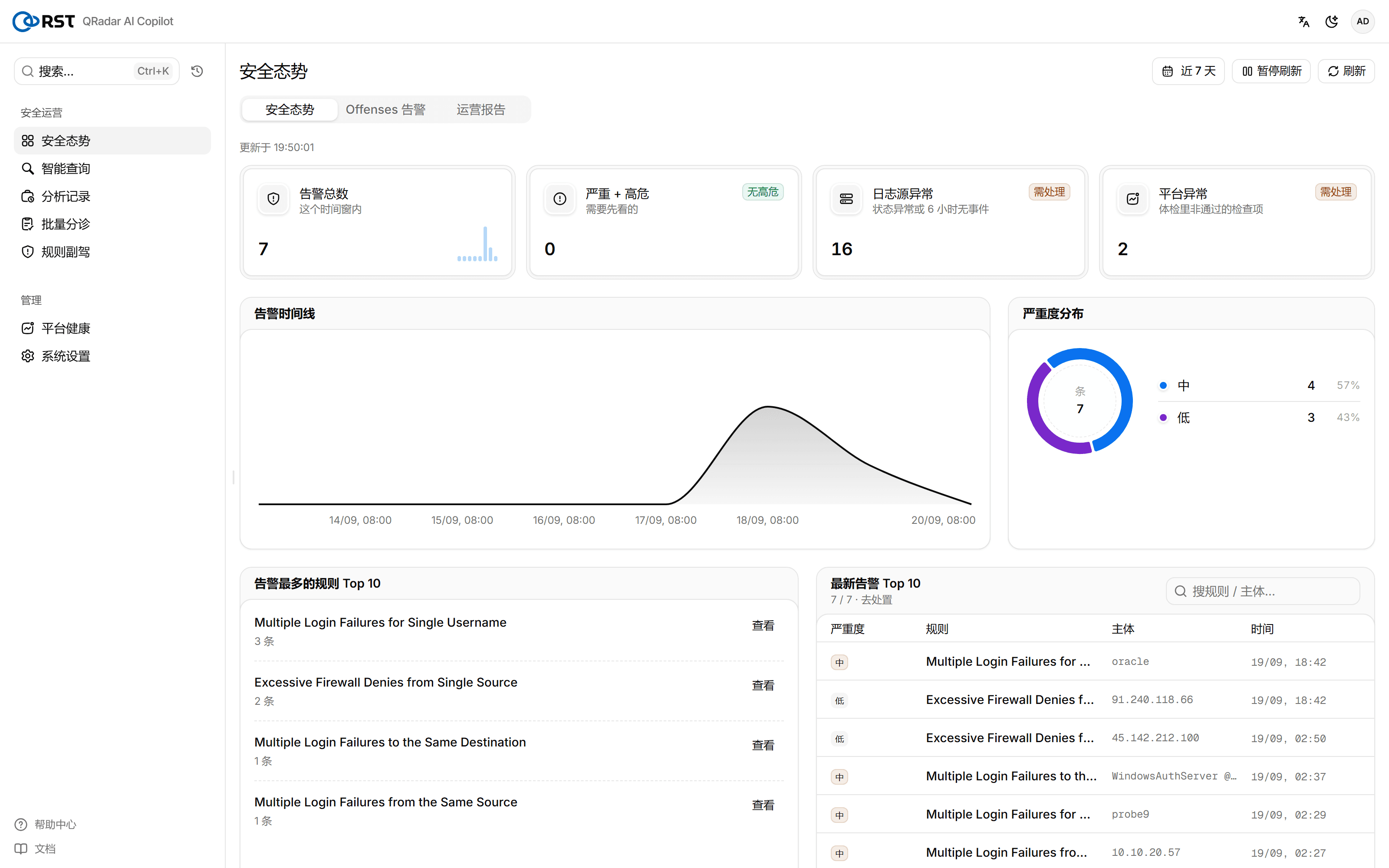The height and width of the screenshot is (868, 1389).
Task: Sort by the 时间 column header
Action: point(1262,629)
